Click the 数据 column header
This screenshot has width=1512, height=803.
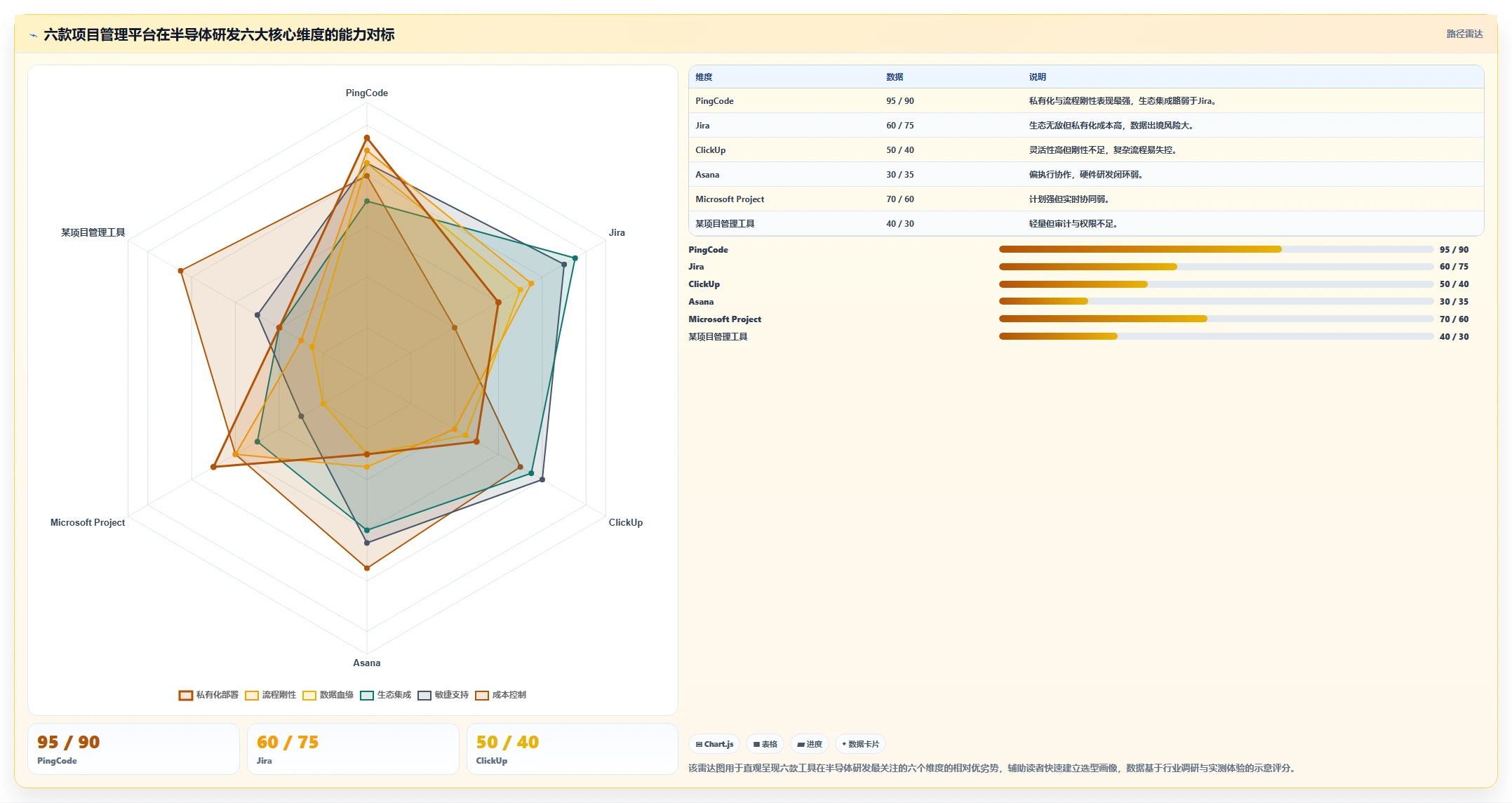[895, 77]
